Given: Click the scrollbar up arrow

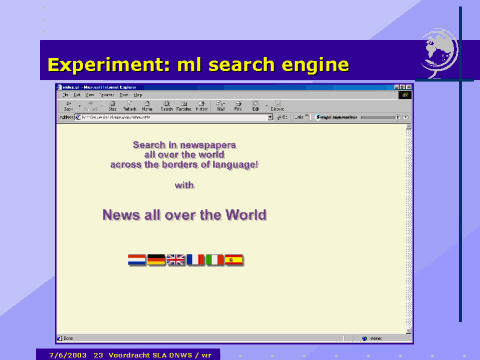Looking at the screenshot, I should click(x=409, y=127).
